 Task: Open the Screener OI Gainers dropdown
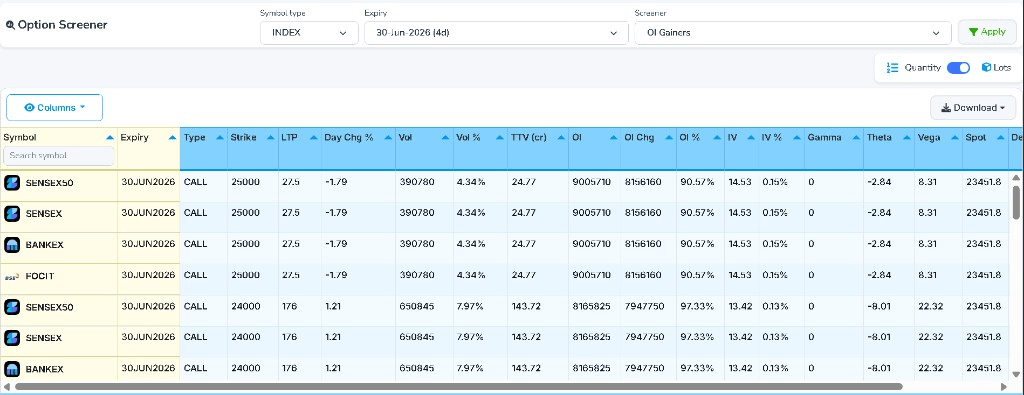click(793, 33)
